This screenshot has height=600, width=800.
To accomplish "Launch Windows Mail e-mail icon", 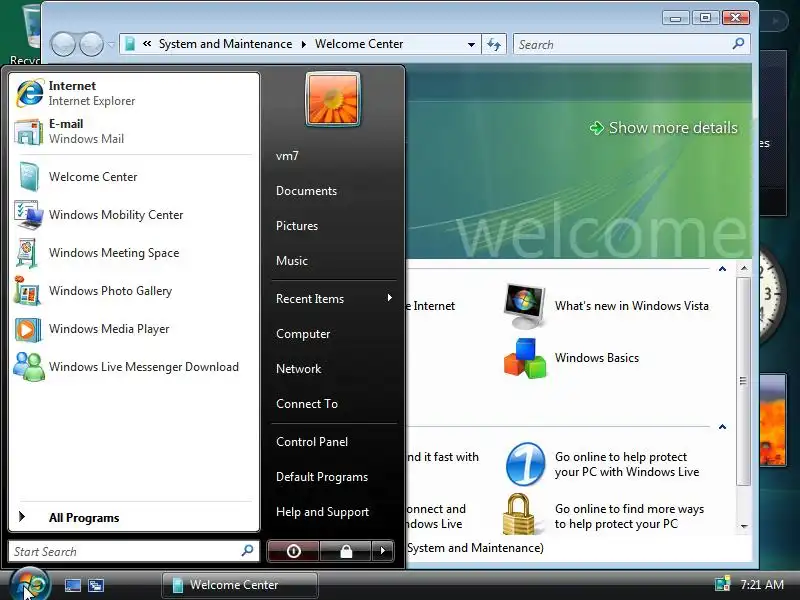I will (x=29, y=132).
